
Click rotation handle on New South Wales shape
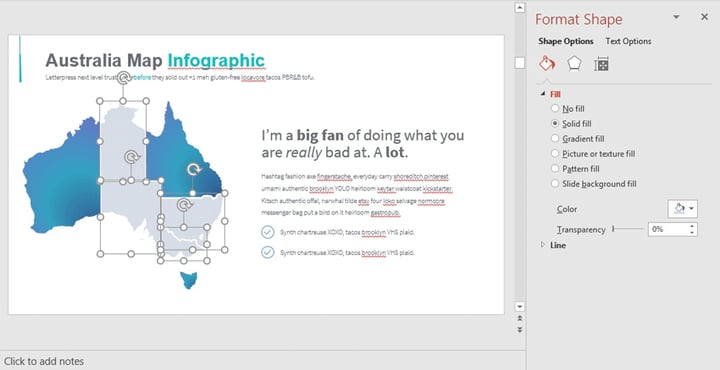tap(184, 205)
